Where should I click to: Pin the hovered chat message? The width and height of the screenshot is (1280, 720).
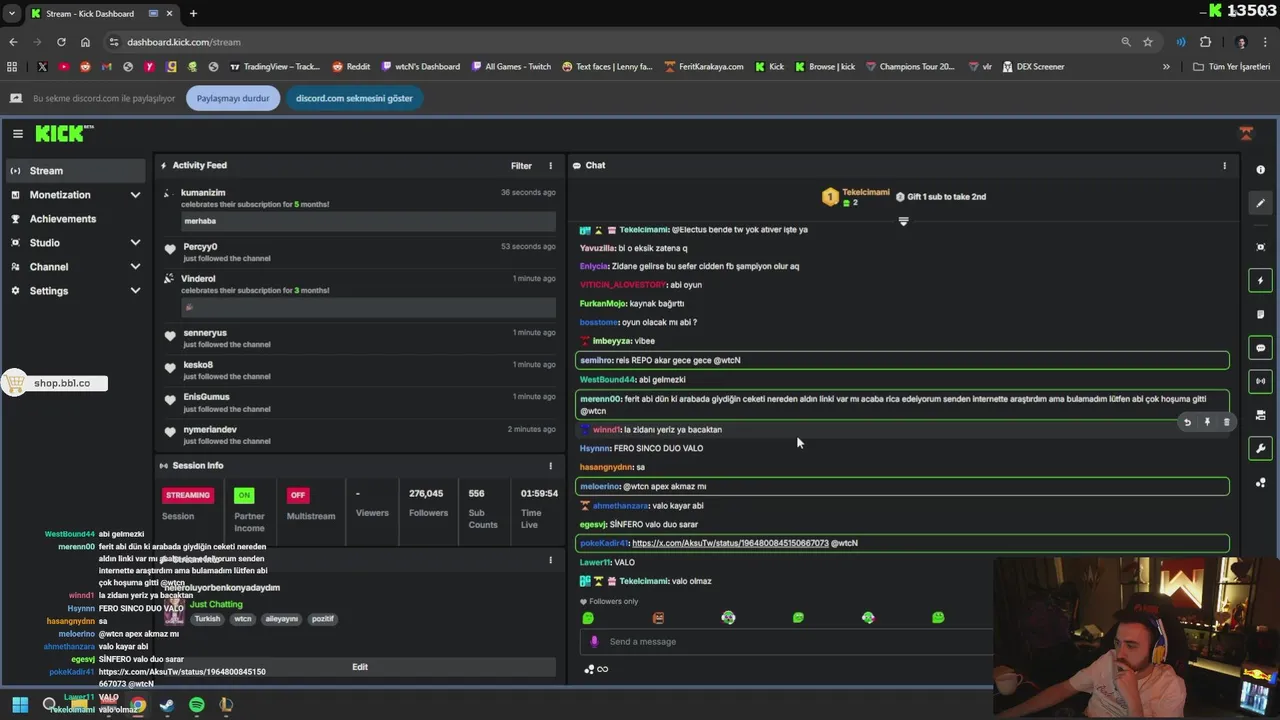click(x=1207, y=422)
